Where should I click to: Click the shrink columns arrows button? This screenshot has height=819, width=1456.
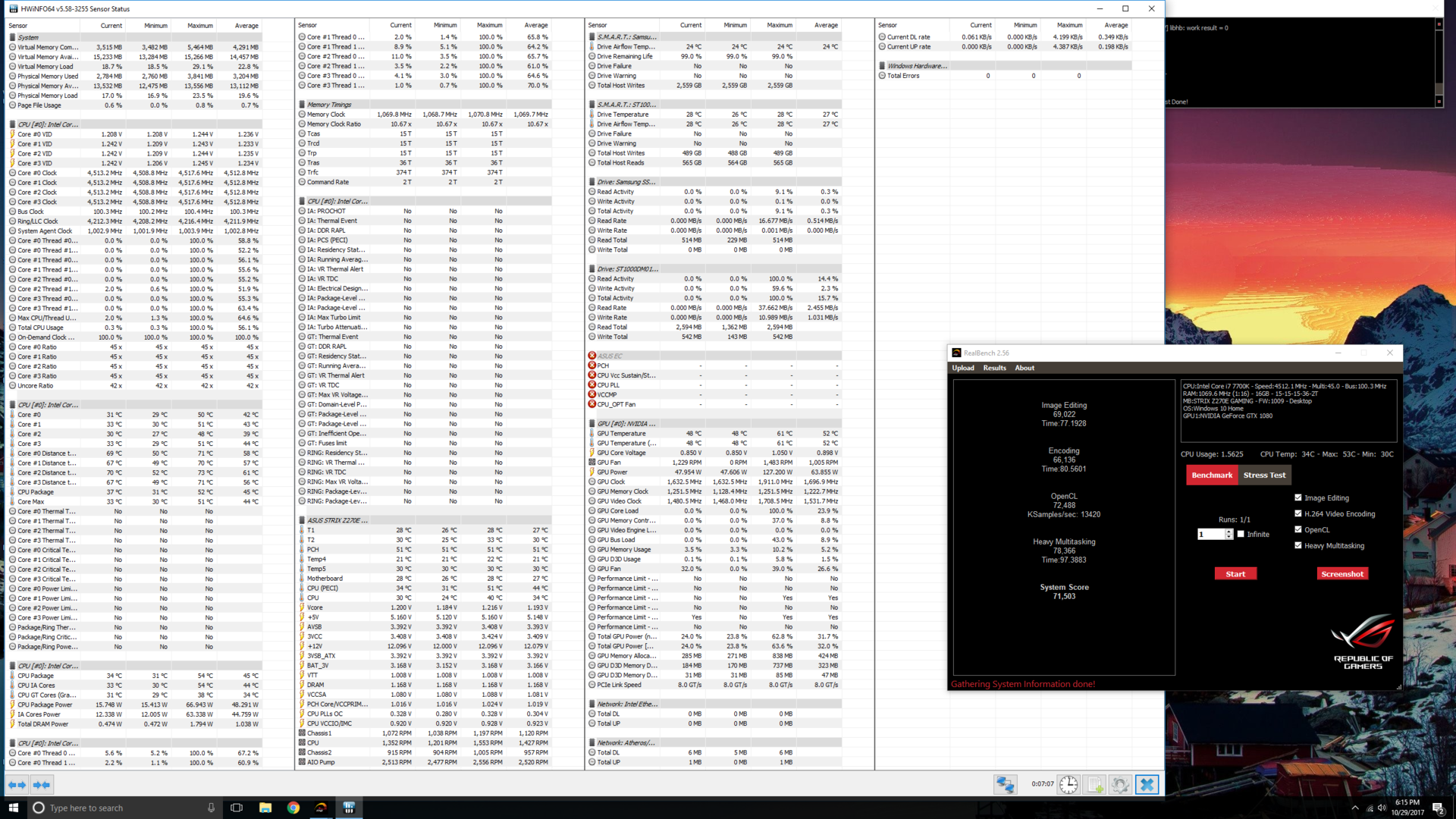(42, 785)
